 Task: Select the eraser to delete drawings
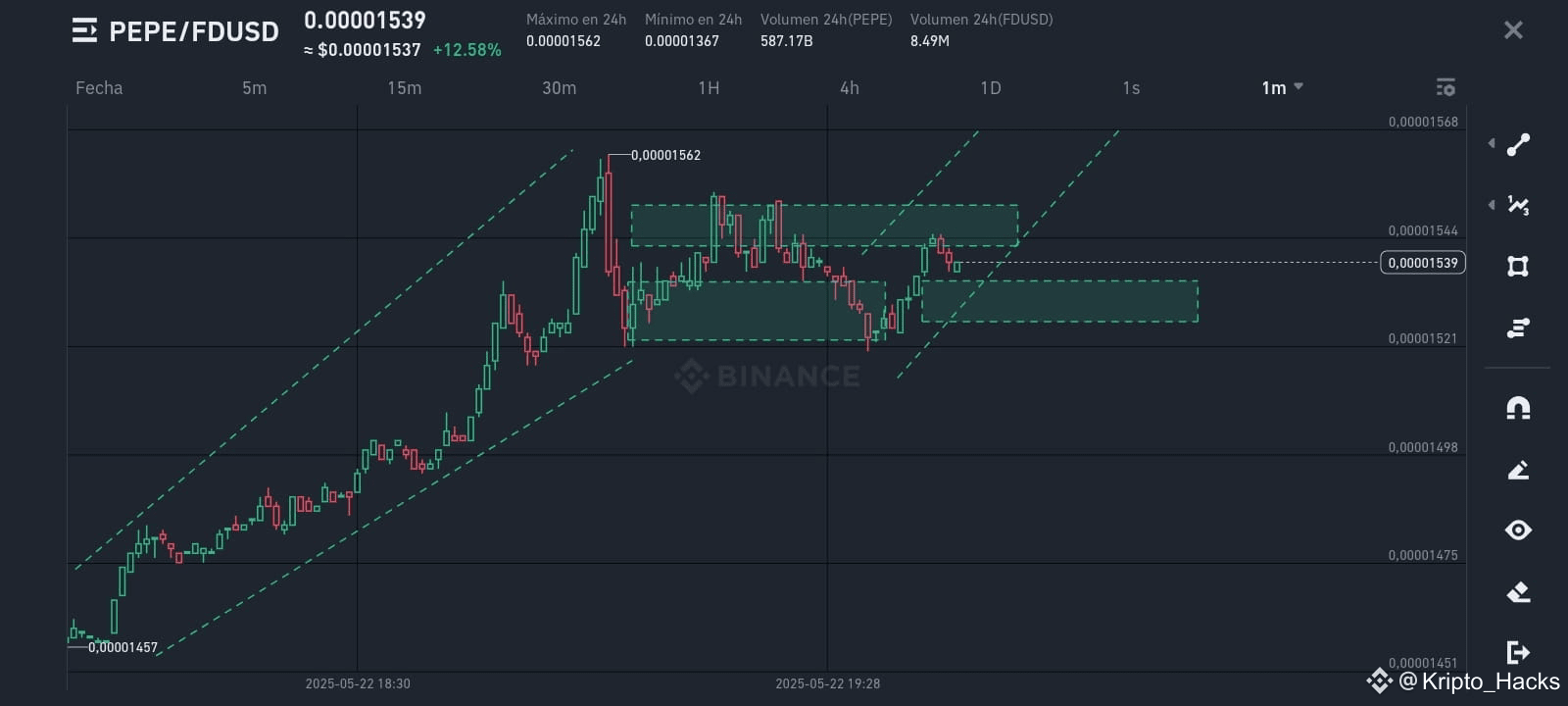1518,591
